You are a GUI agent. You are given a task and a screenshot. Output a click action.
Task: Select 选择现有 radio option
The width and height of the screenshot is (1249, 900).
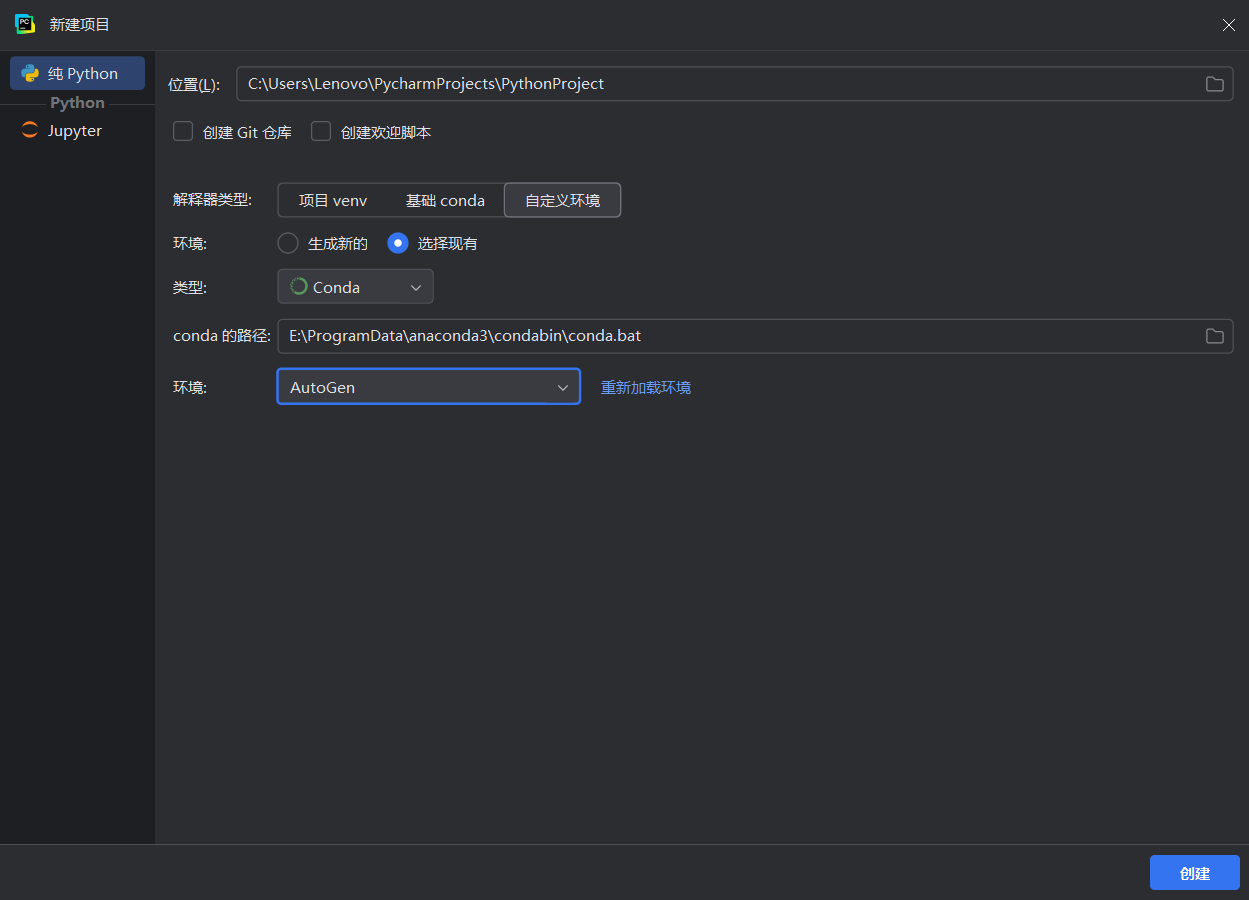[x=398, y=243]
